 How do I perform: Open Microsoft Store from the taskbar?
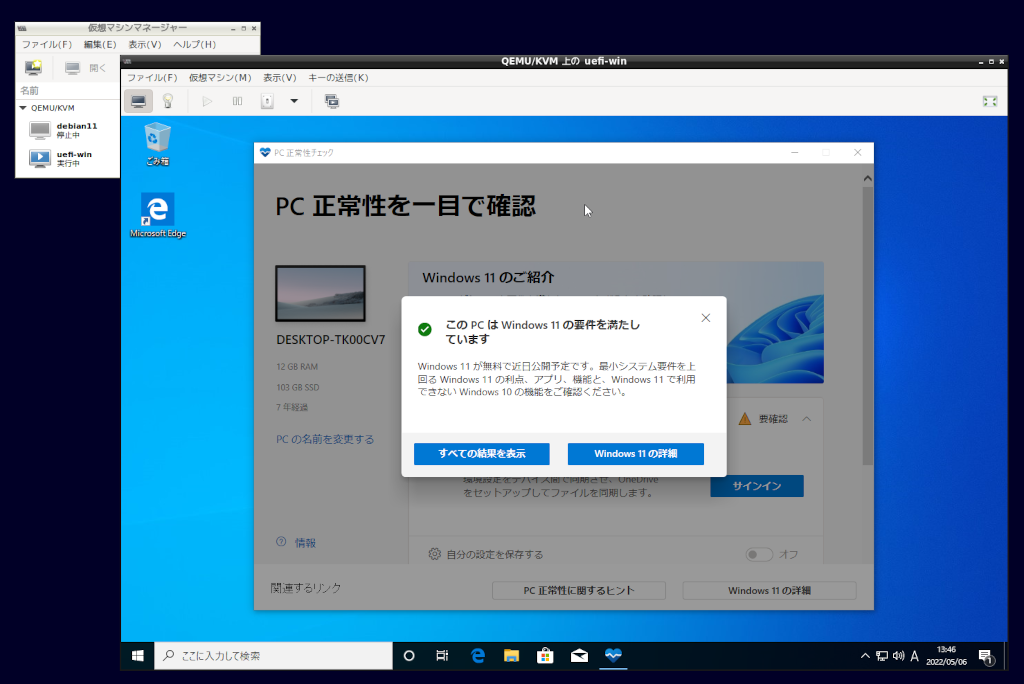coord(545,656)
